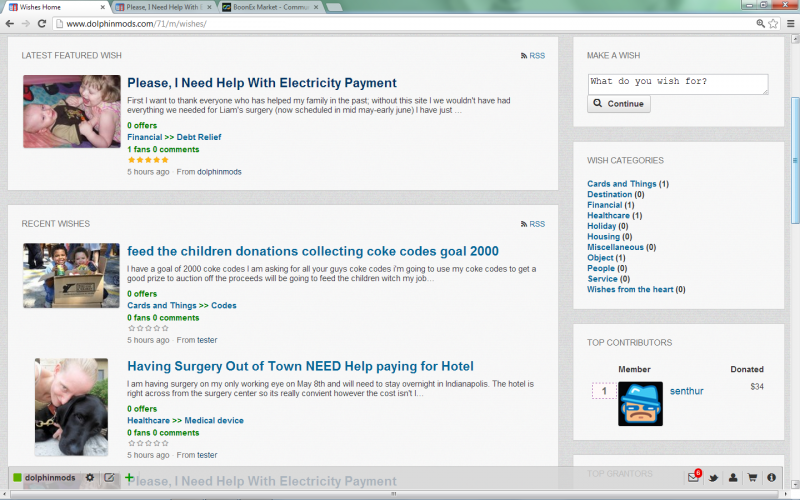Screen dimensions: 800x500
Task: Click the '$34' donated amount
Action: (x=757, y=387)
